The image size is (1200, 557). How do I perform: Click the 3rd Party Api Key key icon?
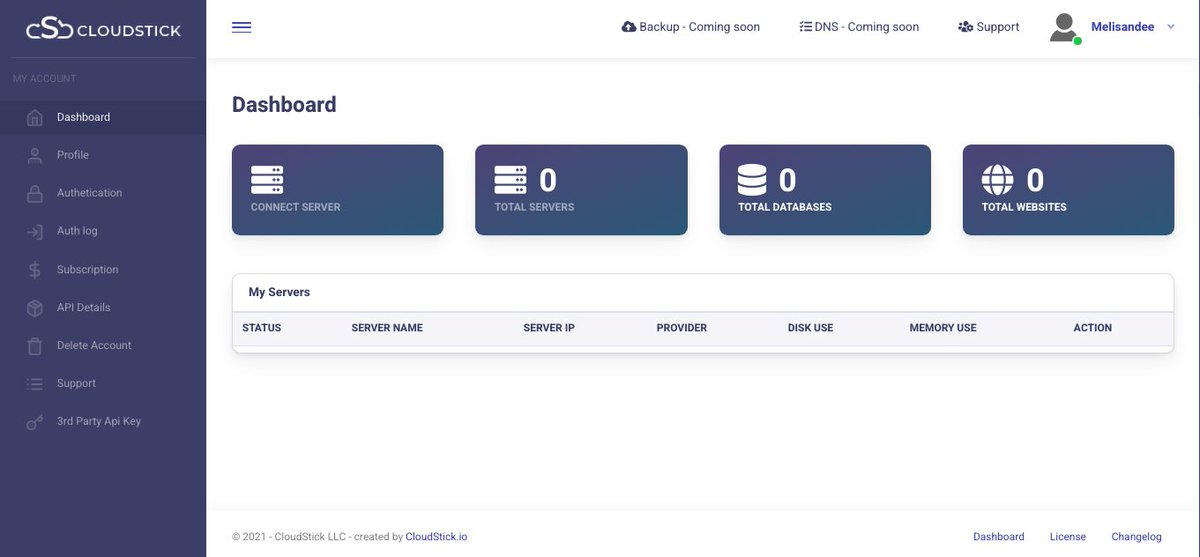pos(35,422)
